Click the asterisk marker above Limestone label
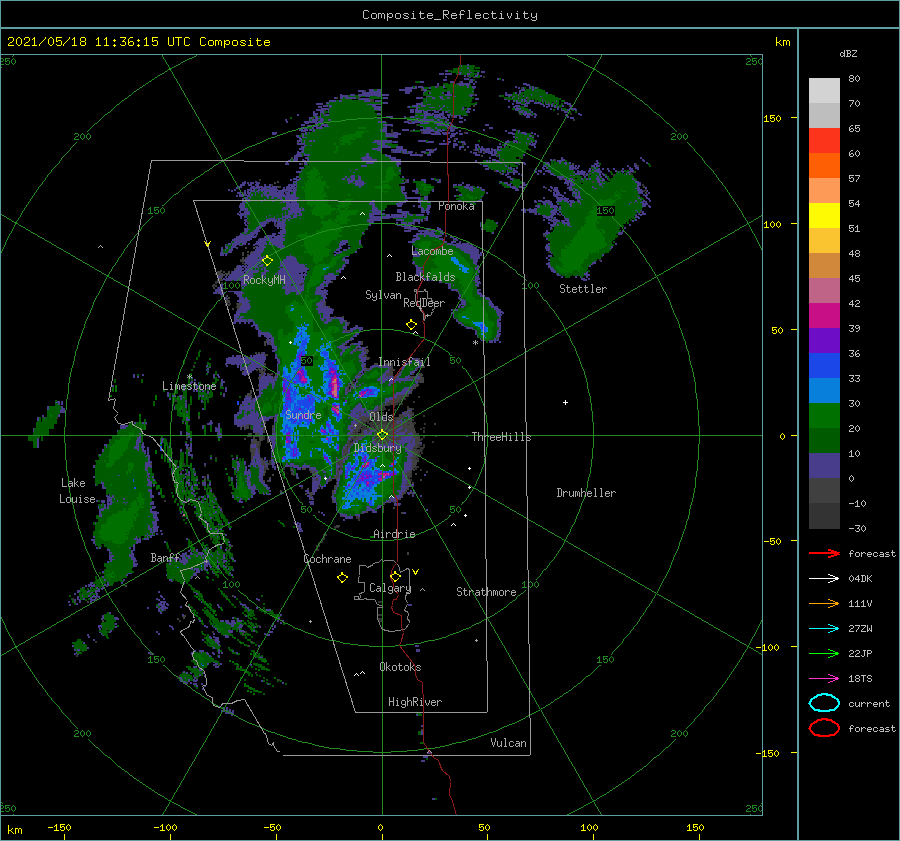Screen dimensions: 900x841 pos(189,377)
